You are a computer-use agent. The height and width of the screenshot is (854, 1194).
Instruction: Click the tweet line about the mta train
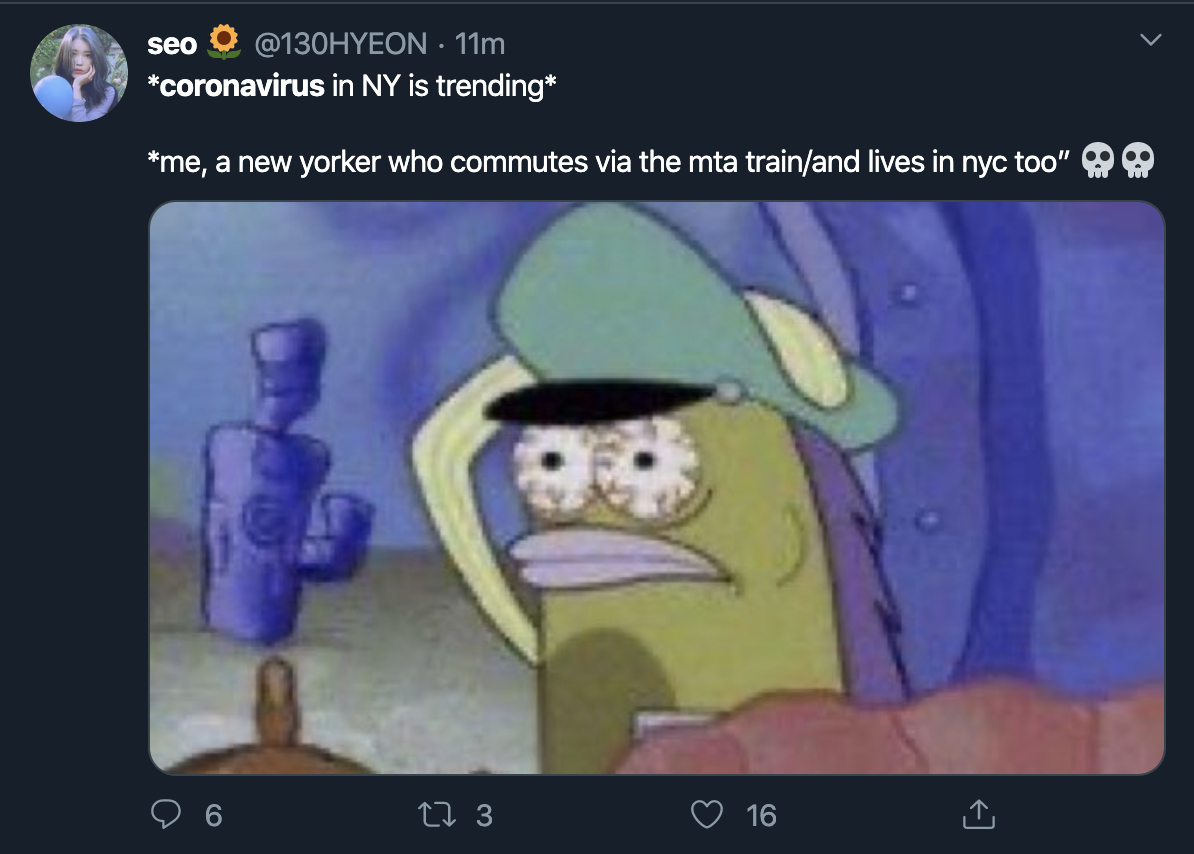pos(608,162)
